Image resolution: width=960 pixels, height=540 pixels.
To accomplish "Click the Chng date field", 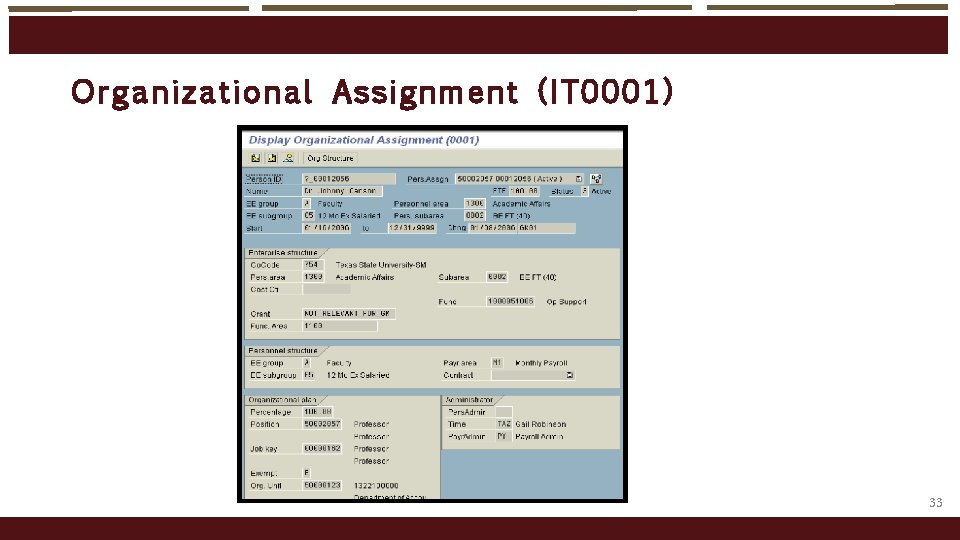I will click(493, 228).
